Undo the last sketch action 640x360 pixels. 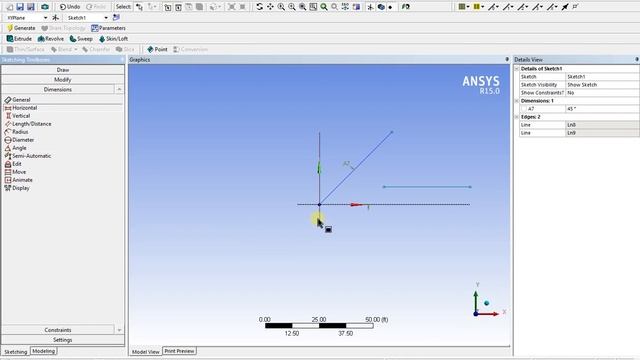tap(70, 7)
